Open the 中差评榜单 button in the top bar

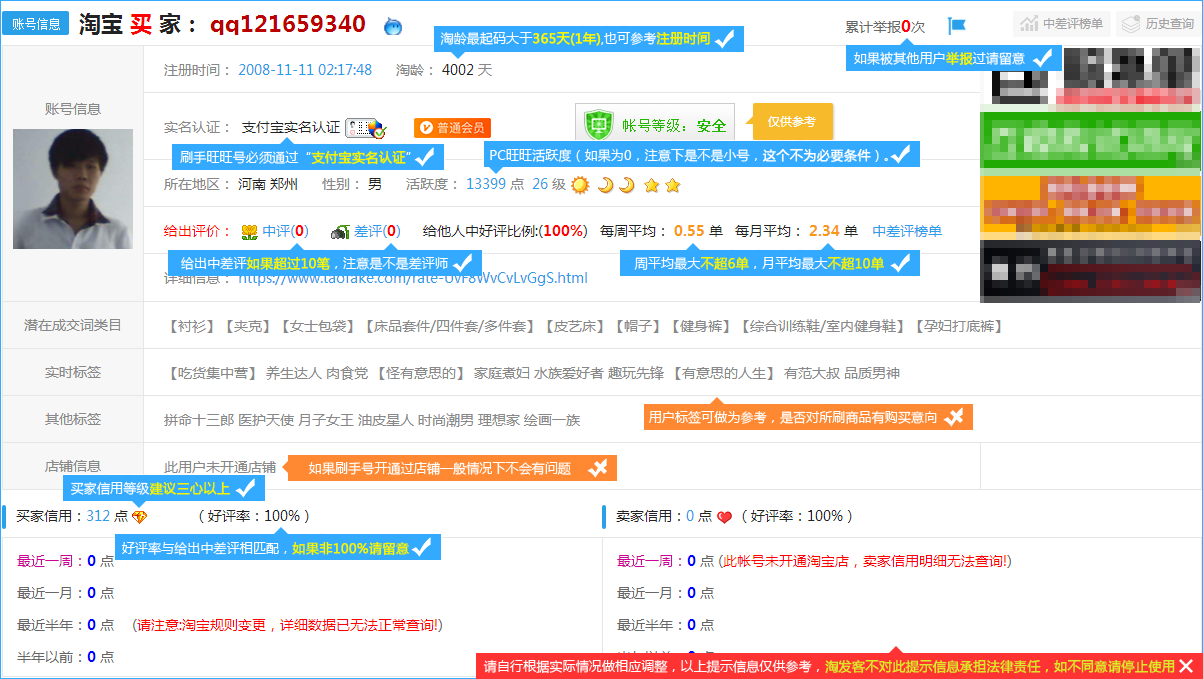1061,24
